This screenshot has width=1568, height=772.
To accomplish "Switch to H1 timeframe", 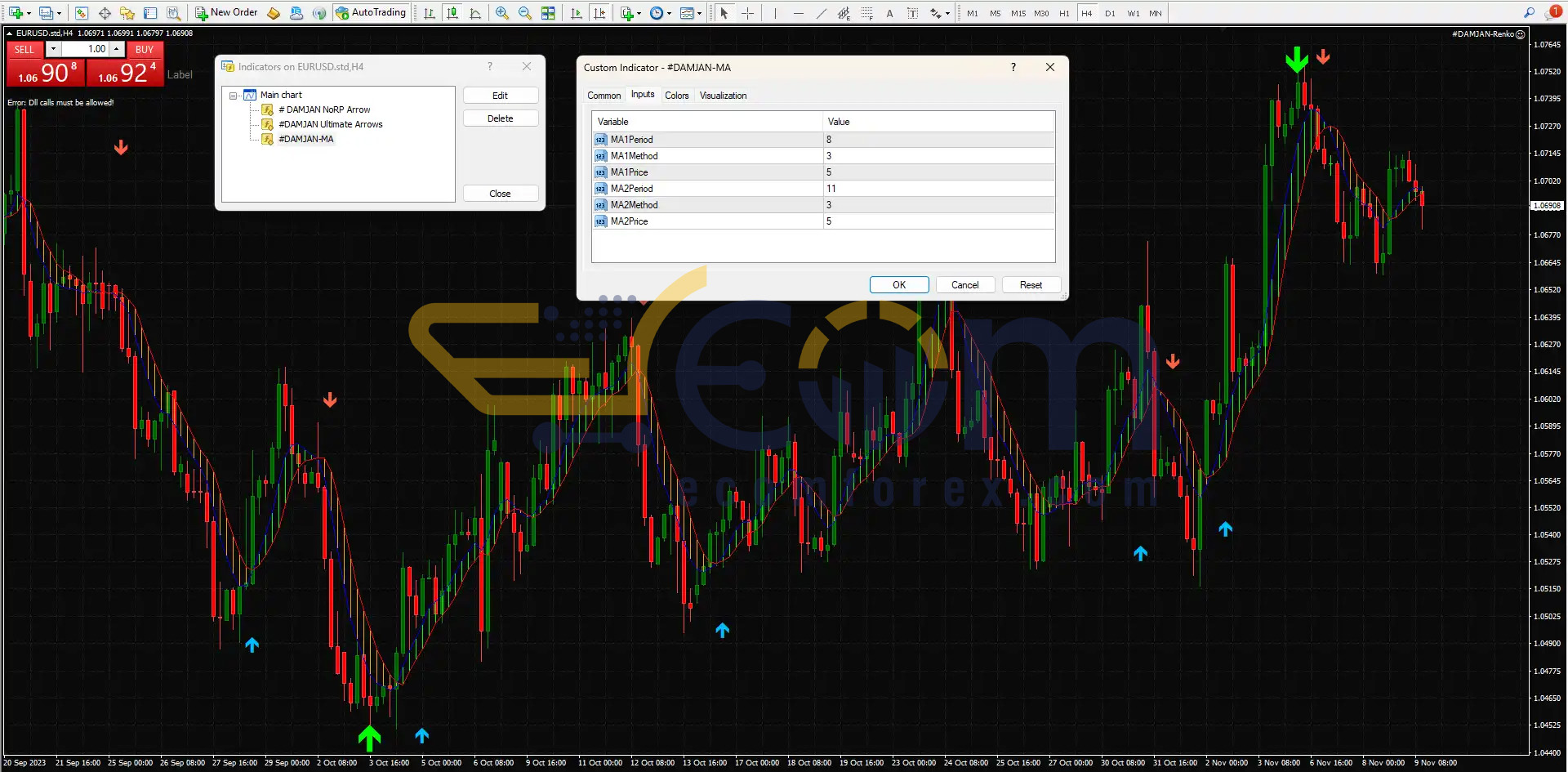I will [x=1064, y=13].
